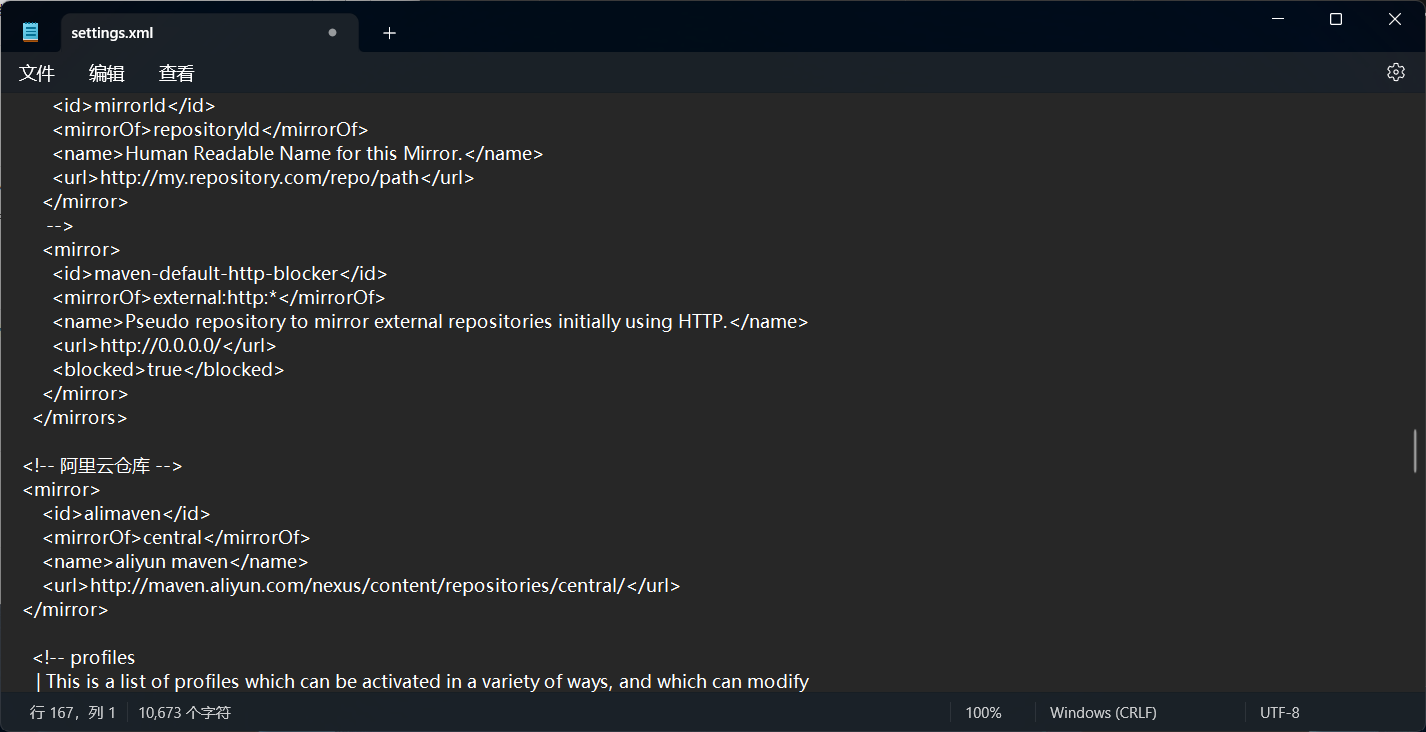Open the settings gear icon
The height and width of the screenshot is (732, 1426).
(1395, 72)
